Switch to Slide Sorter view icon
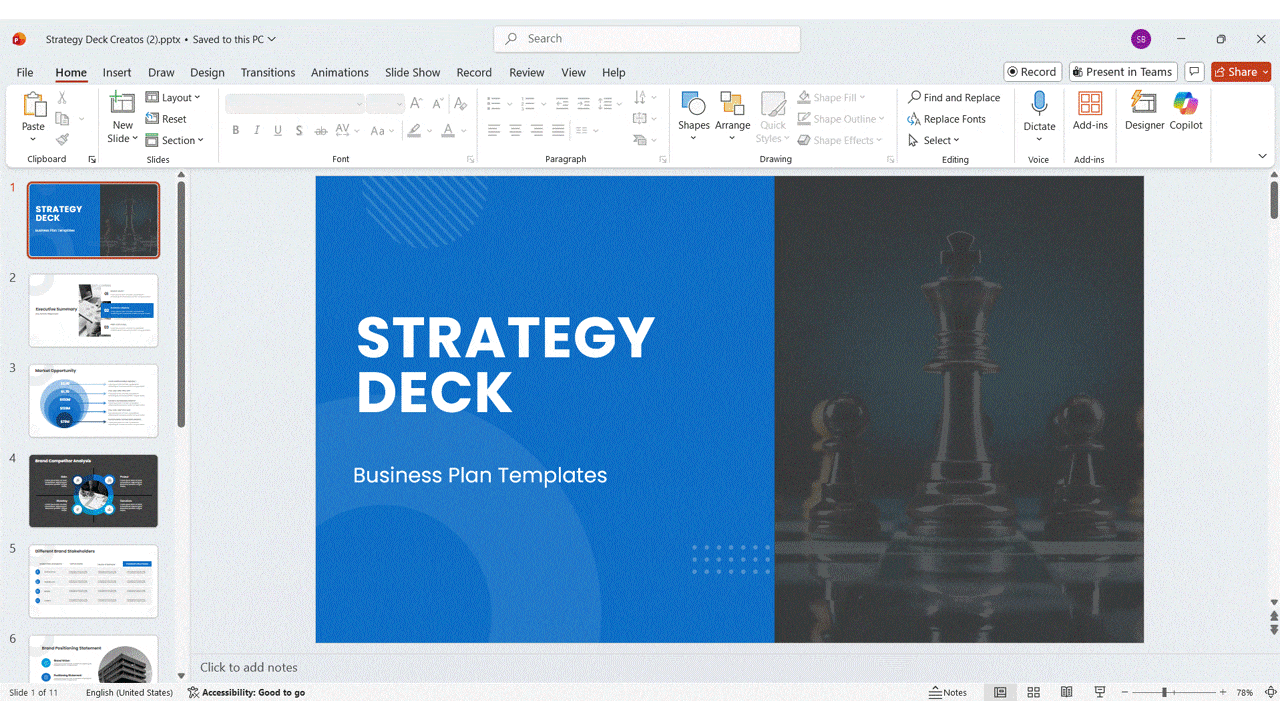Viewport: 1280px width, 720px height. 1034,692
